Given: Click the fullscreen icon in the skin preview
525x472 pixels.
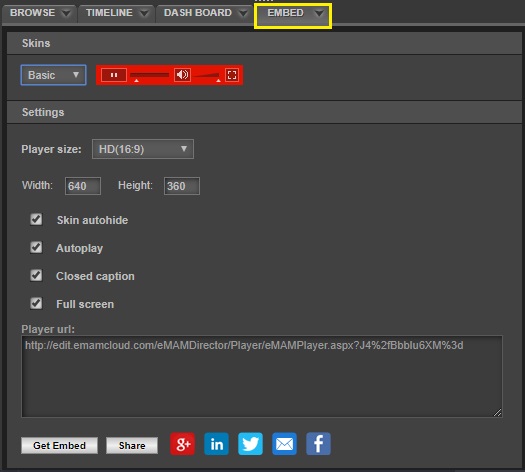Looking at the screenshot, I should point(232,75).
